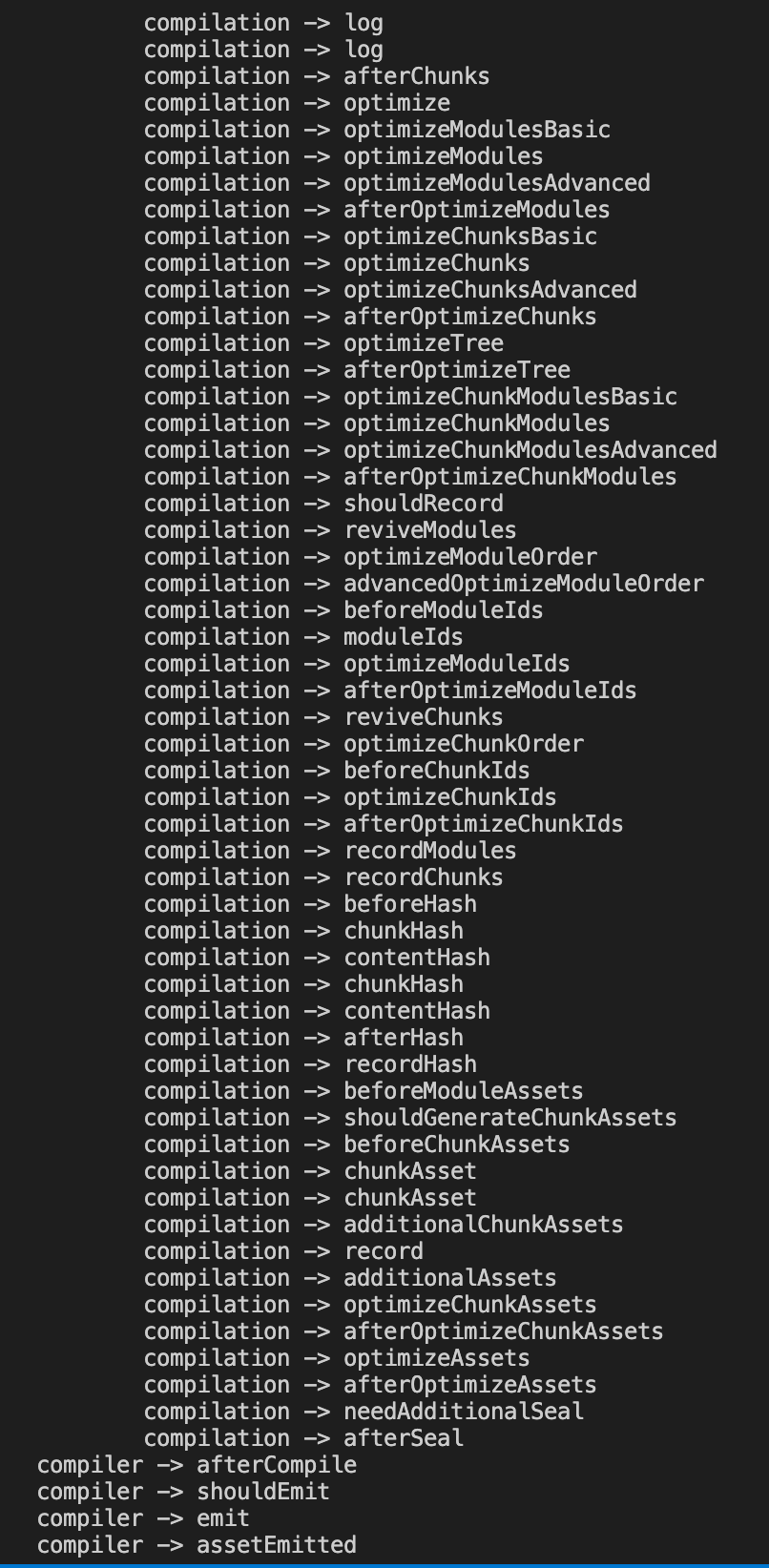The height and width of the screenshot is (1568, 769).
Task: Click the afterChunks output line
Action: tap(416, 76)
